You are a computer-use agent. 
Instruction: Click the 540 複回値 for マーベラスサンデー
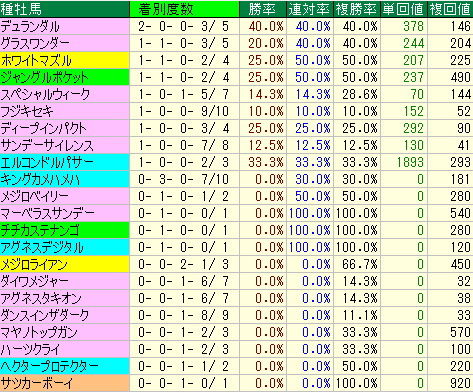[460, 213]
